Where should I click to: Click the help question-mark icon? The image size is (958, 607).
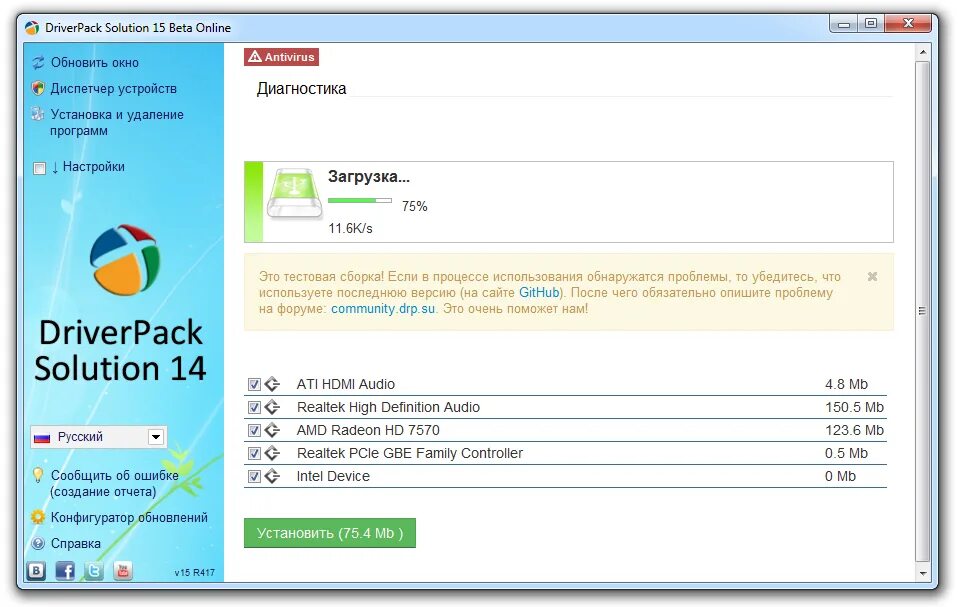point(38,543)
